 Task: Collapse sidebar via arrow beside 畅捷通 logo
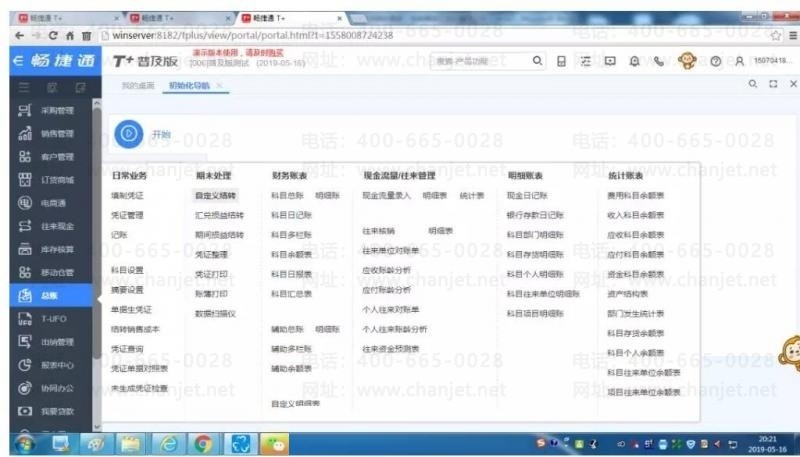pyautogui.click(x=18, y=61)
